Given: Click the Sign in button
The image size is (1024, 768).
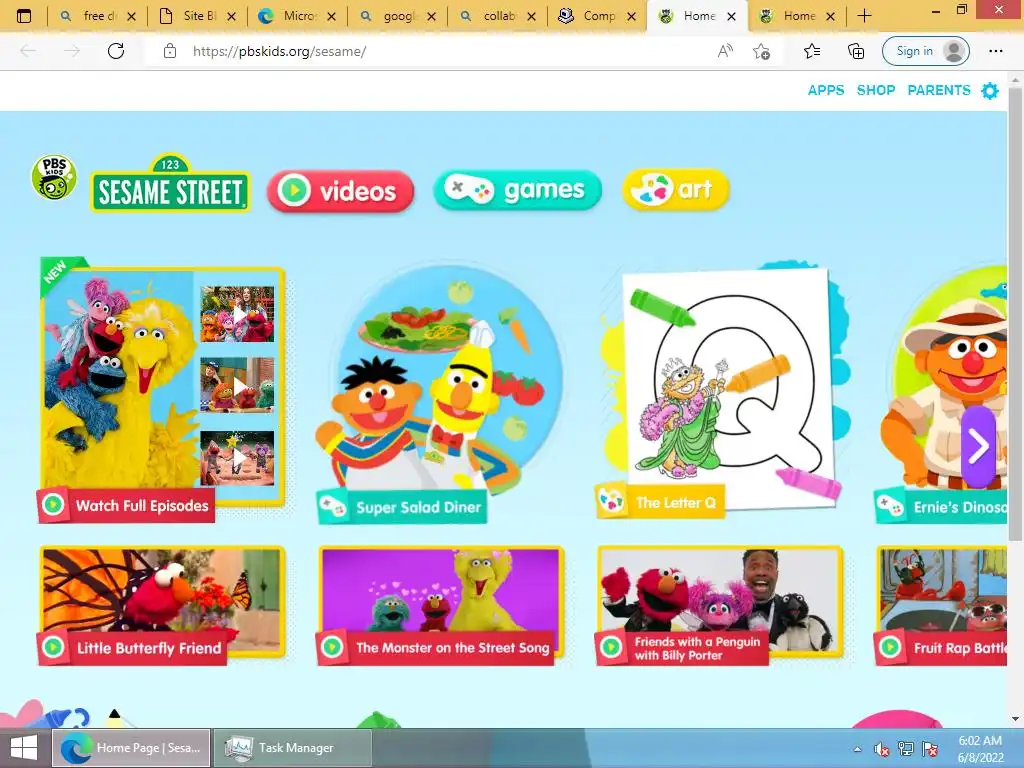Looking at the screenshot, I should pos(925,51).
